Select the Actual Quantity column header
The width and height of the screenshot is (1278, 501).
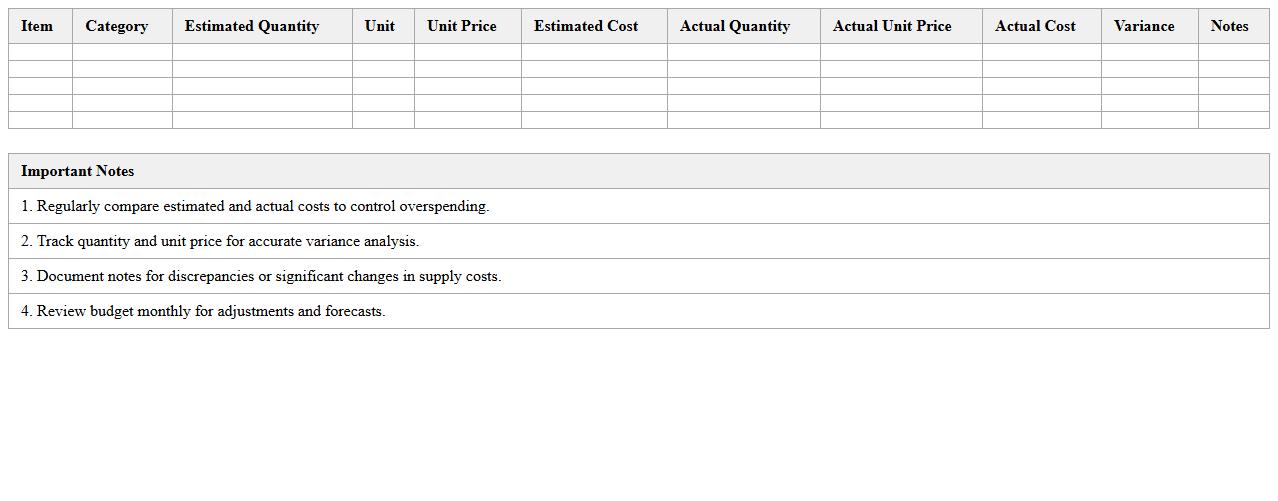click(735, 26)
